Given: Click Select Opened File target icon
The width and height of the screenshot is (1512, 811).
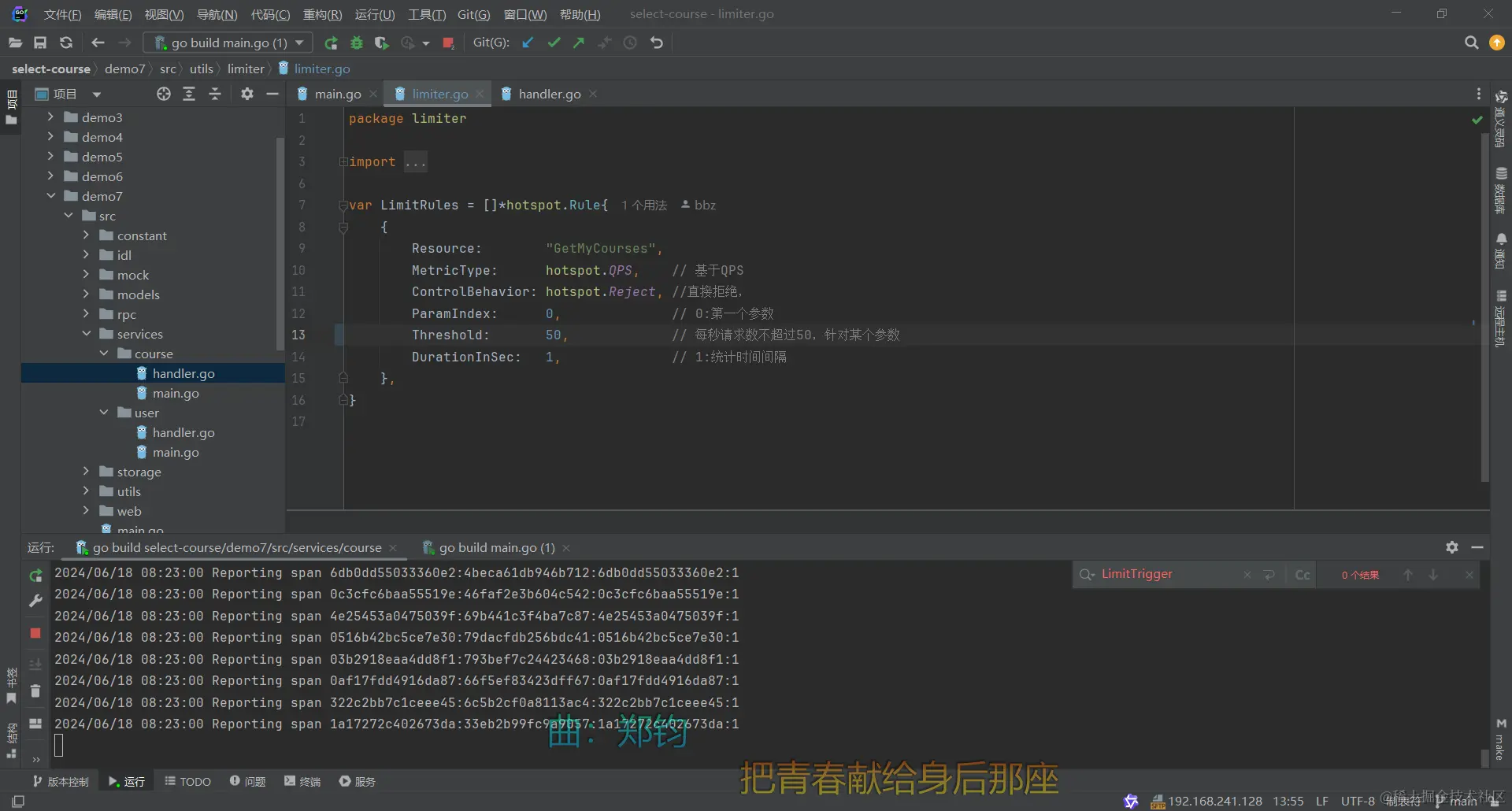Looking at the screenshot, I should [x=163, y=94].
